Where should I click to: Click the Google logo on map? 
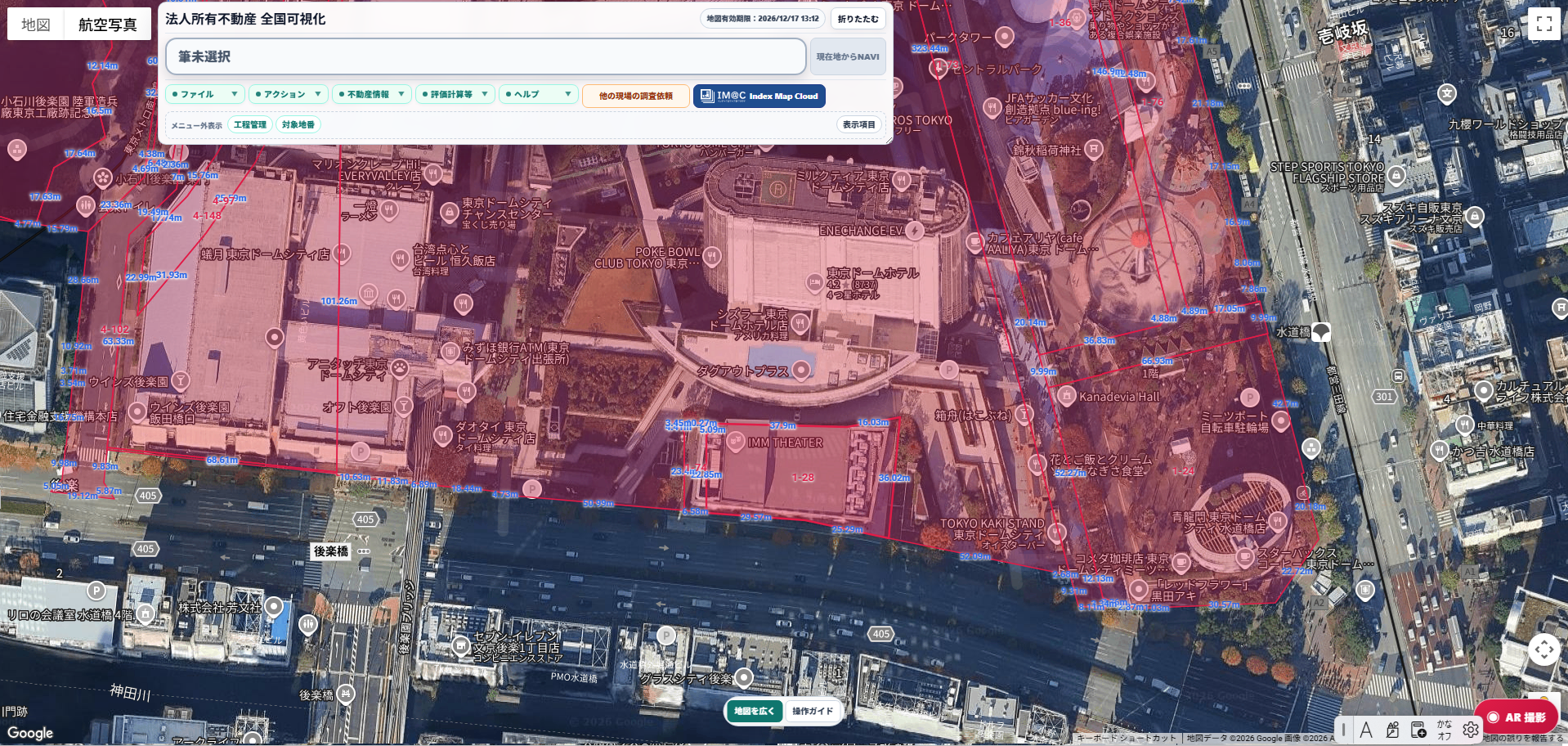(30, 733)
